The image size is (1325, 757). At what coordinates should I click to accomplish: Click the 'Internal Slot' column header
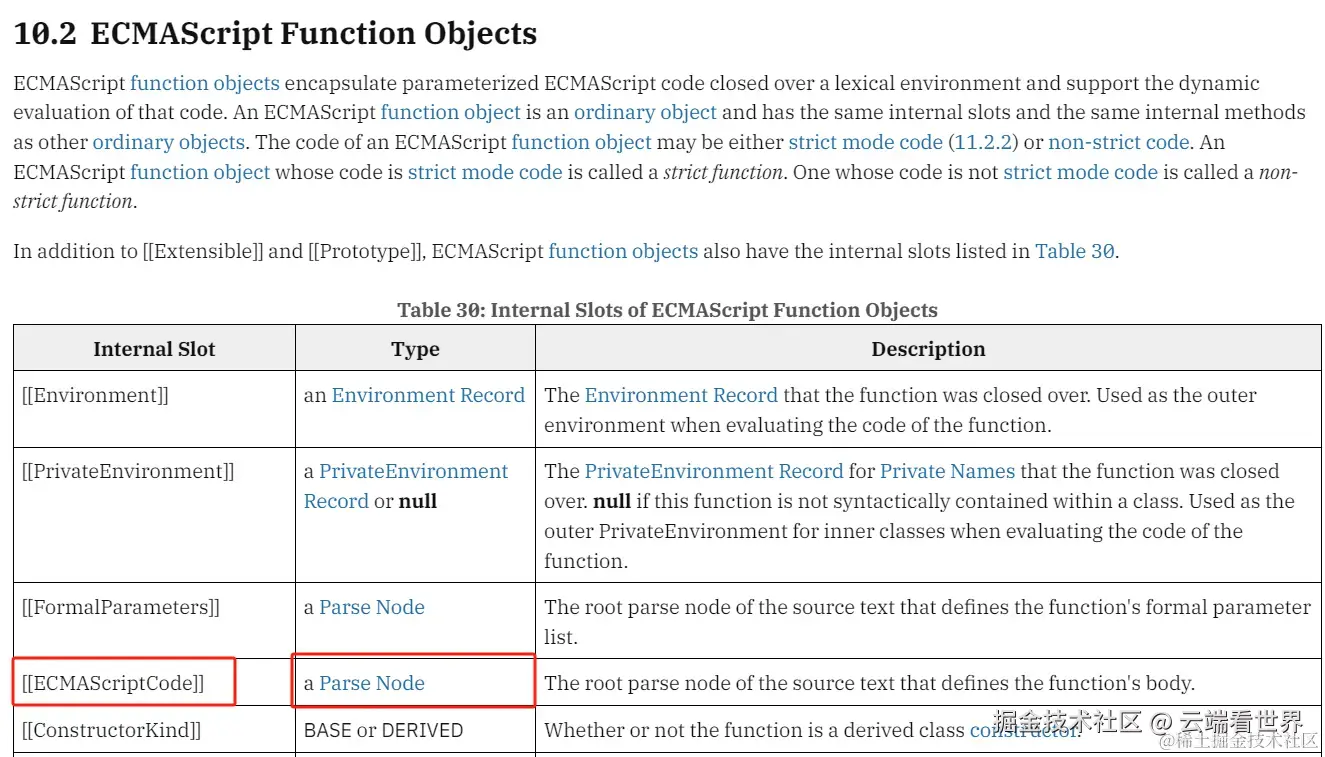(154, 349)
